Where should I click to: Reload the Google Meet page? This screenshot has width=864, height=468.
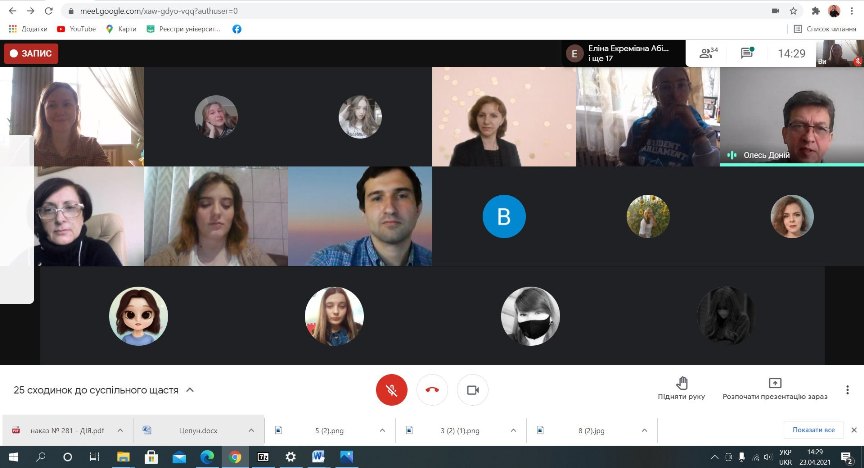tap(48, 11)
